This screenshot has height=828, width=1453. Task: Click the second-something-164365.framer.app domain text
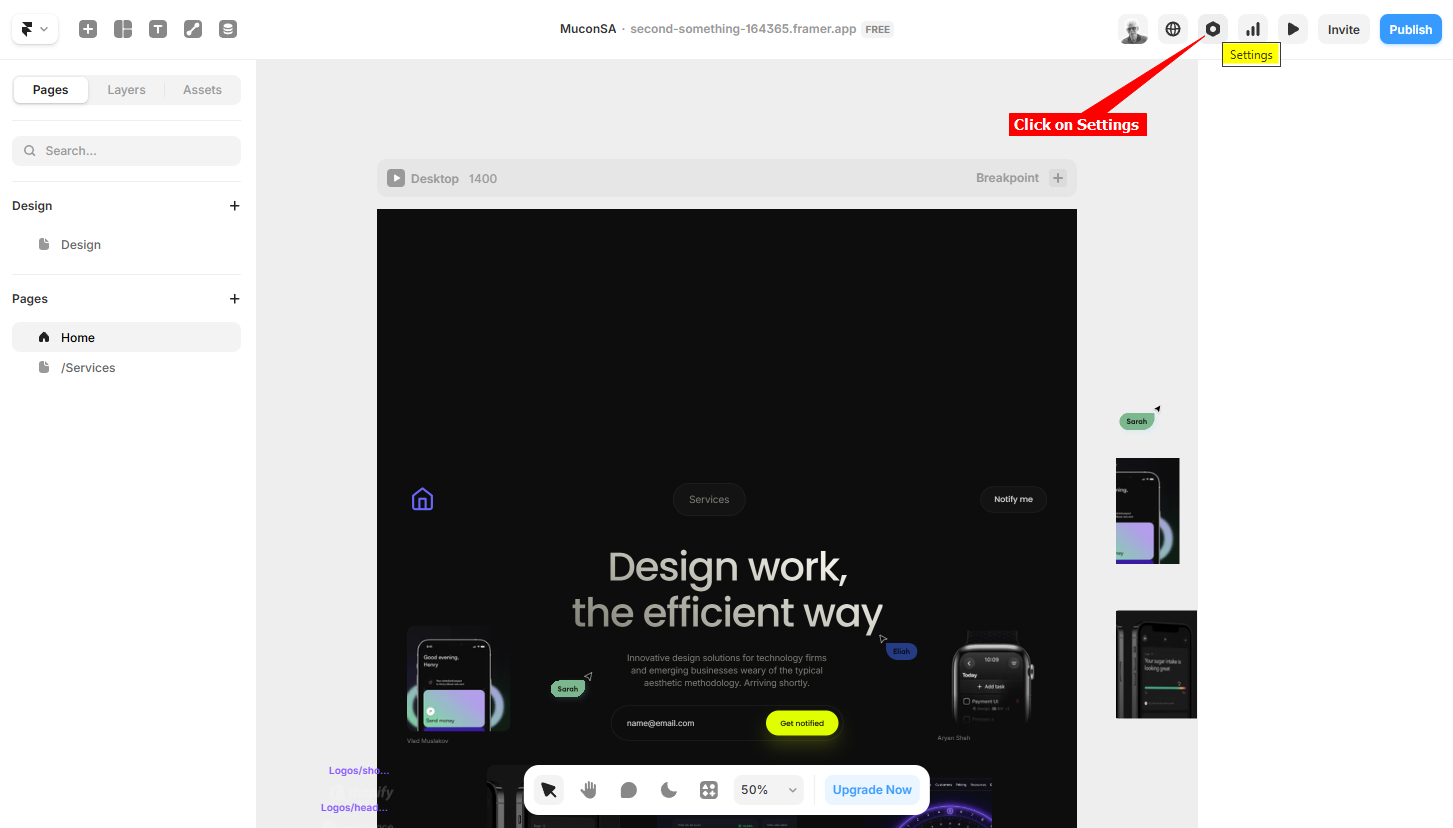[x=743, y=29]
